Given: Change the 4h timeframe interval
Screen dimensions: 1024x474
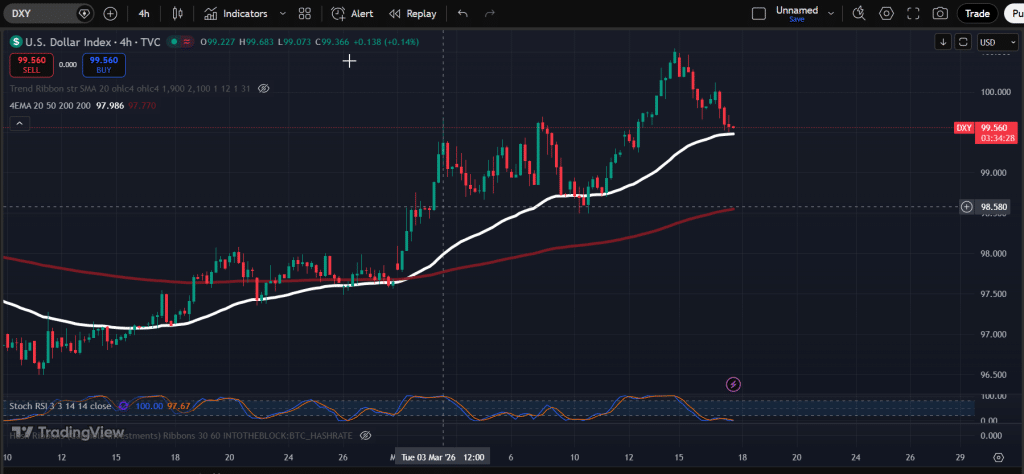Looking at the screenshot, I should tap(144, 14).
